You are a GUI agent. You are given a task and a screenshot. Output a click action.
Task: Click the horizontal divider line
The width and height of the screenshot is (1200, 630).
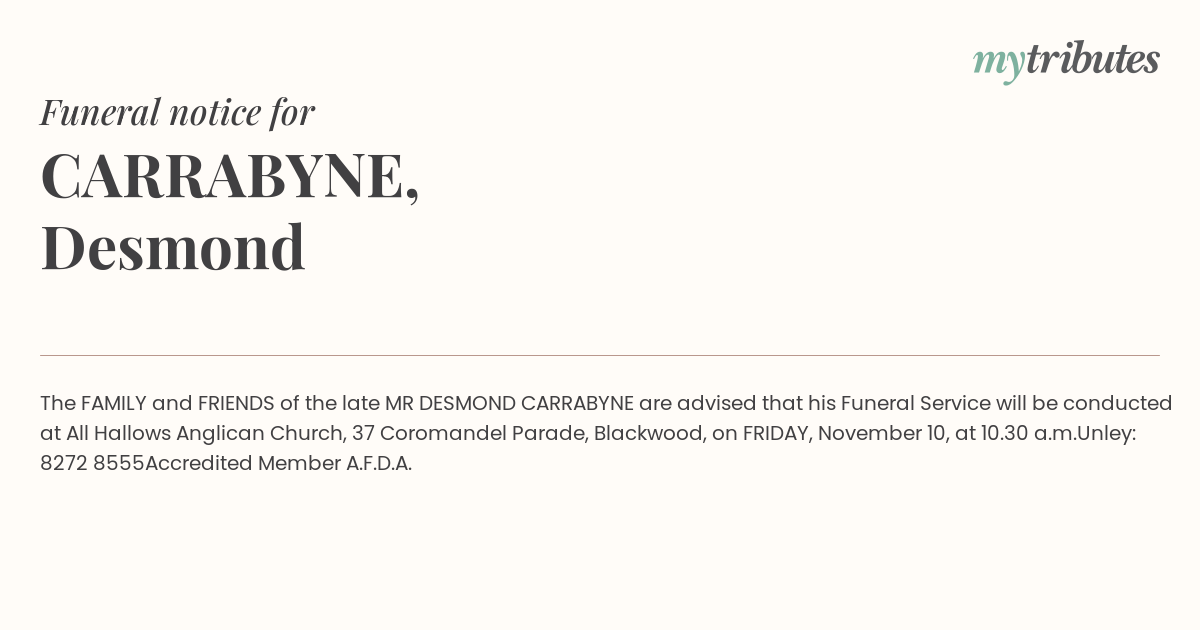click(x=600, y=355)
